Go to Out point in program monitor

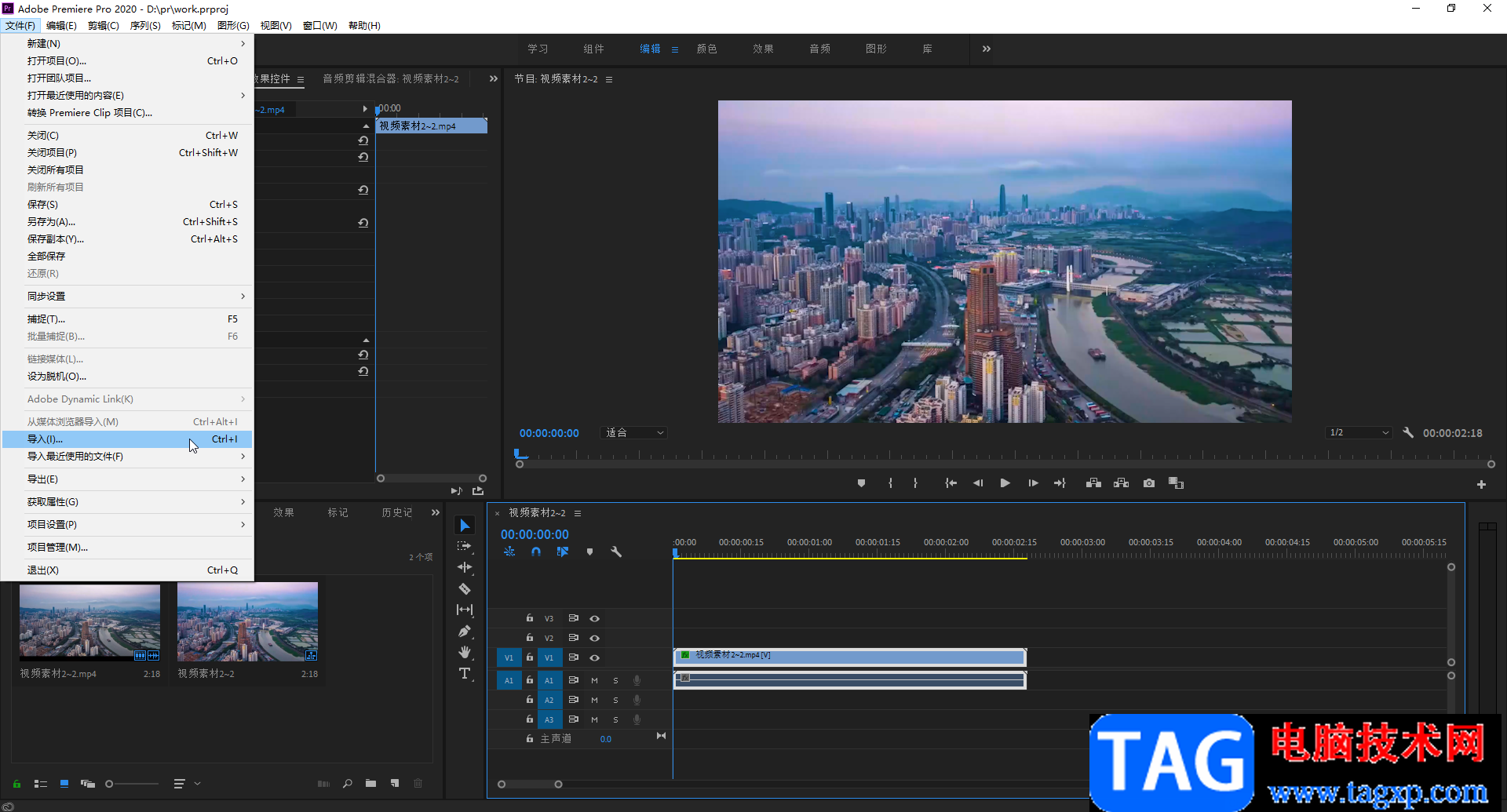tap(1060, 483)
